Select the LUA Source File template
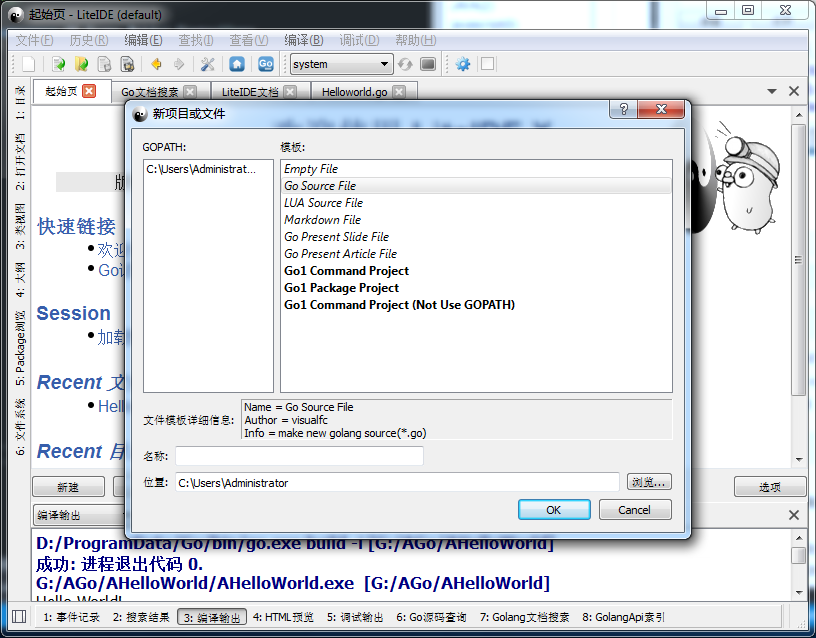The height and width of the screenshot is (638, 816). point(476,203)
